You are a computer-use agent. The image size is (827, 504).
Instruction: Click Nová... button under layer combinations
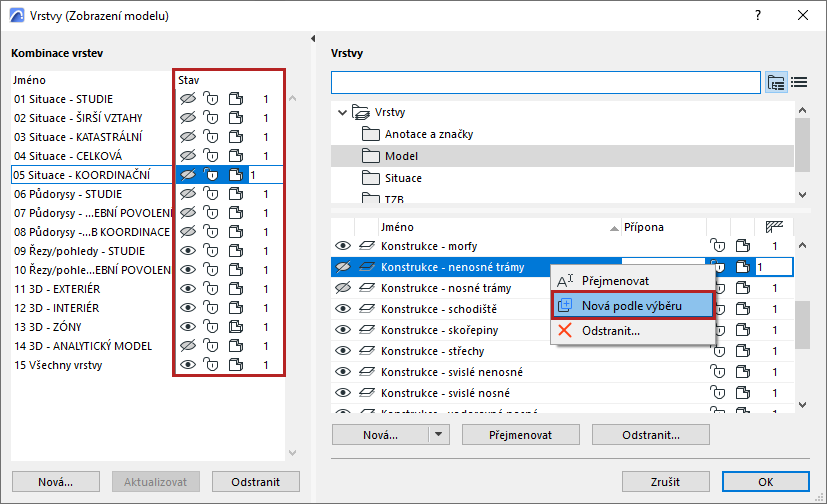[x=55, y=482]
